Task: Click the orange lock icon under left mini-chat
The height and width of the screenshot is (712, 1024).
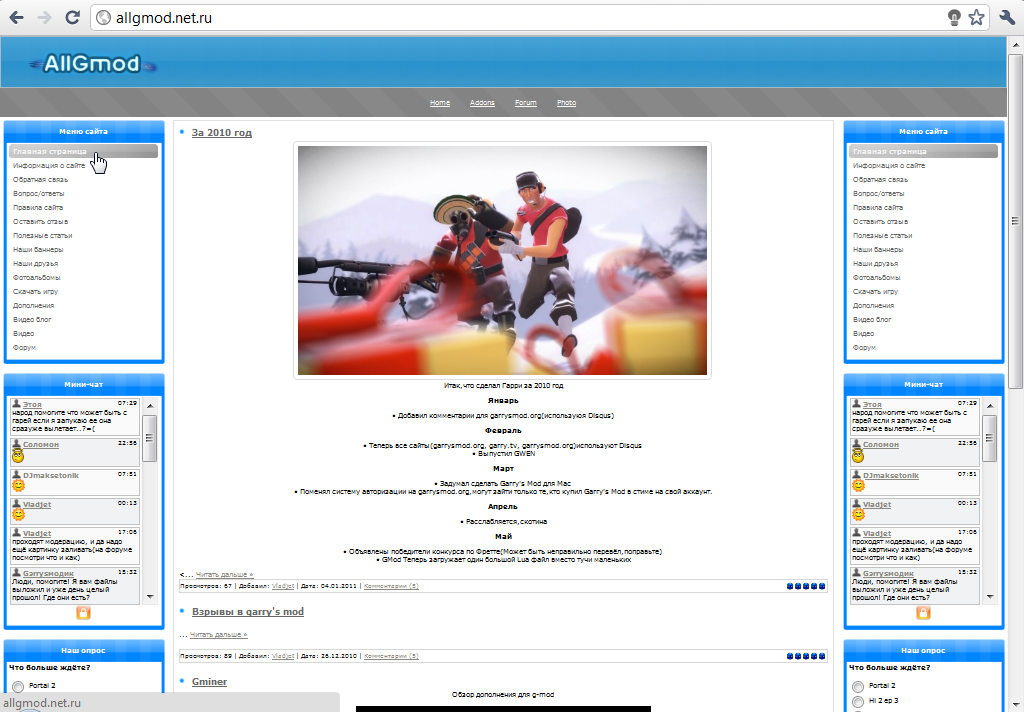Action: point(83,613)
